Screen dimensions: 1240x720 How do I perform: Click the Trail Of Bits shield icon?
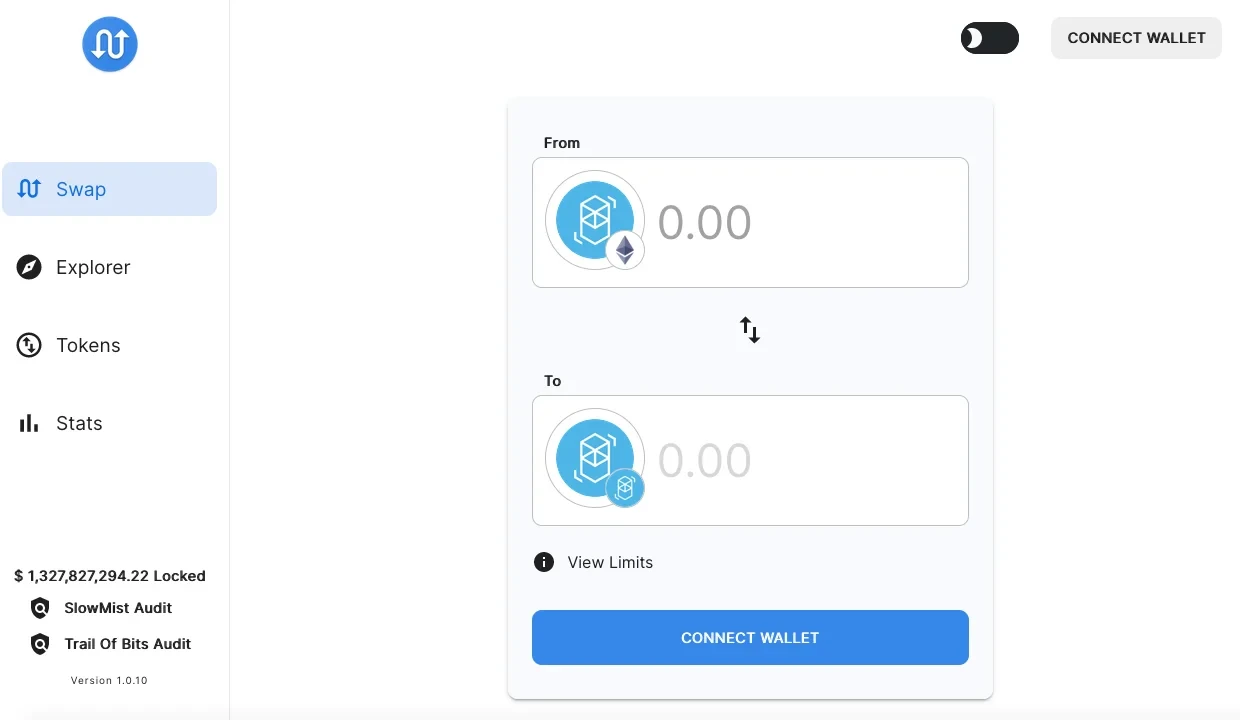click(40, 644)
